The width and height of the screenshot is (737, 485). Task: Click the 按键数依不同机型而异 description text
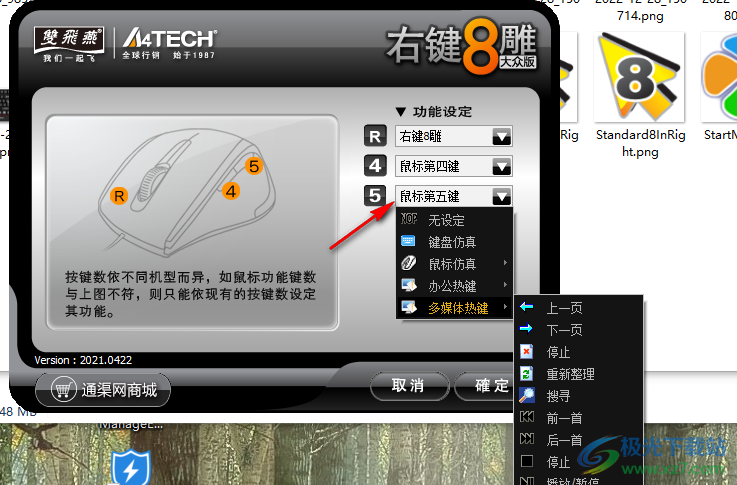[190, 294]
